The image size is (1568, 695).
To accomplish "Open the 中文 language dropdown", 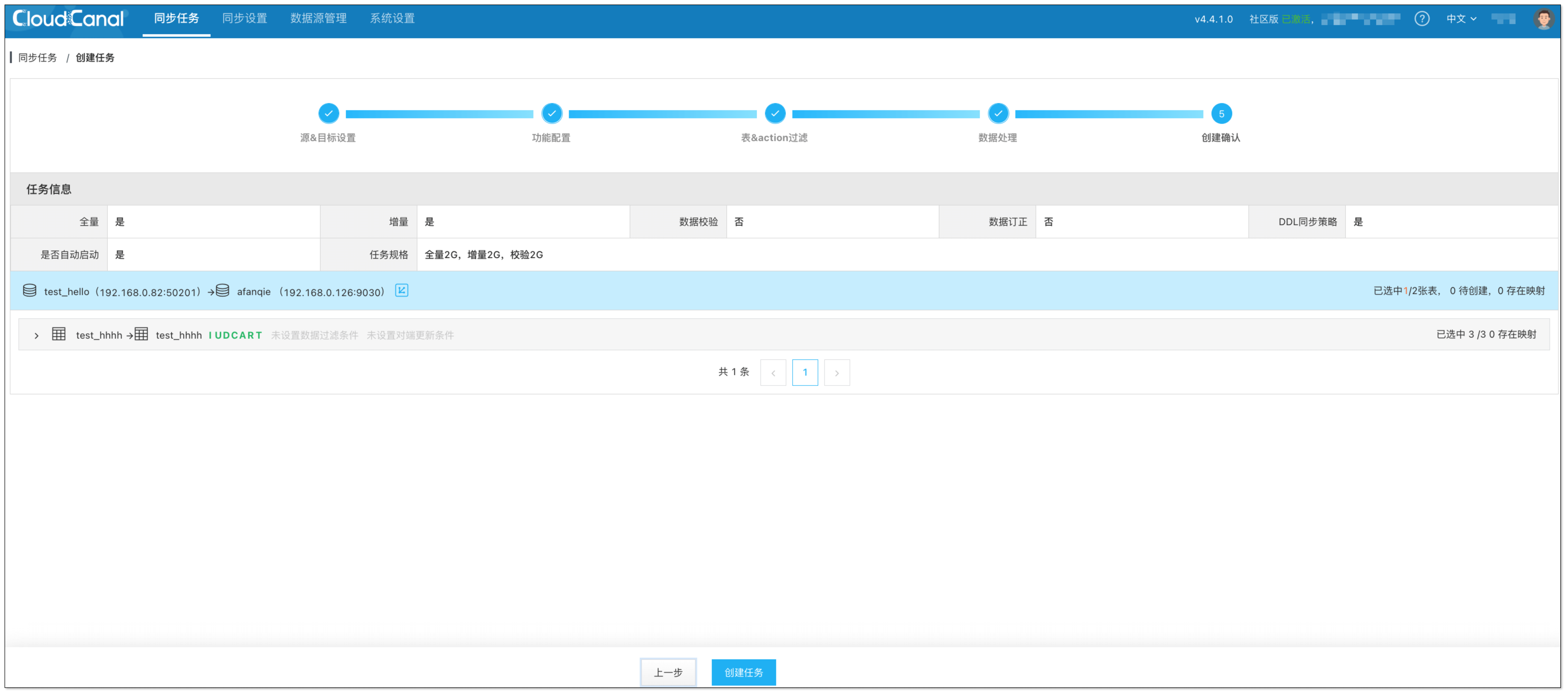I will pyautogui.click(x=1461, y=19).
